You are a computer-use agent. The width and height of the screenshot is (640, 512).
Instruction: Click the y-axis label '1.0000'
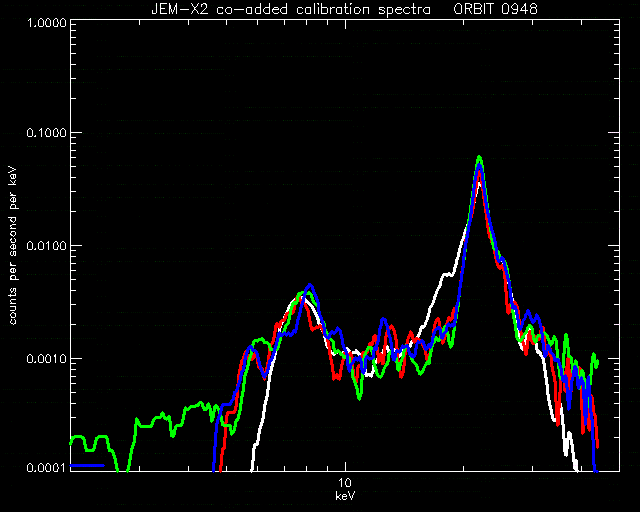47,22
